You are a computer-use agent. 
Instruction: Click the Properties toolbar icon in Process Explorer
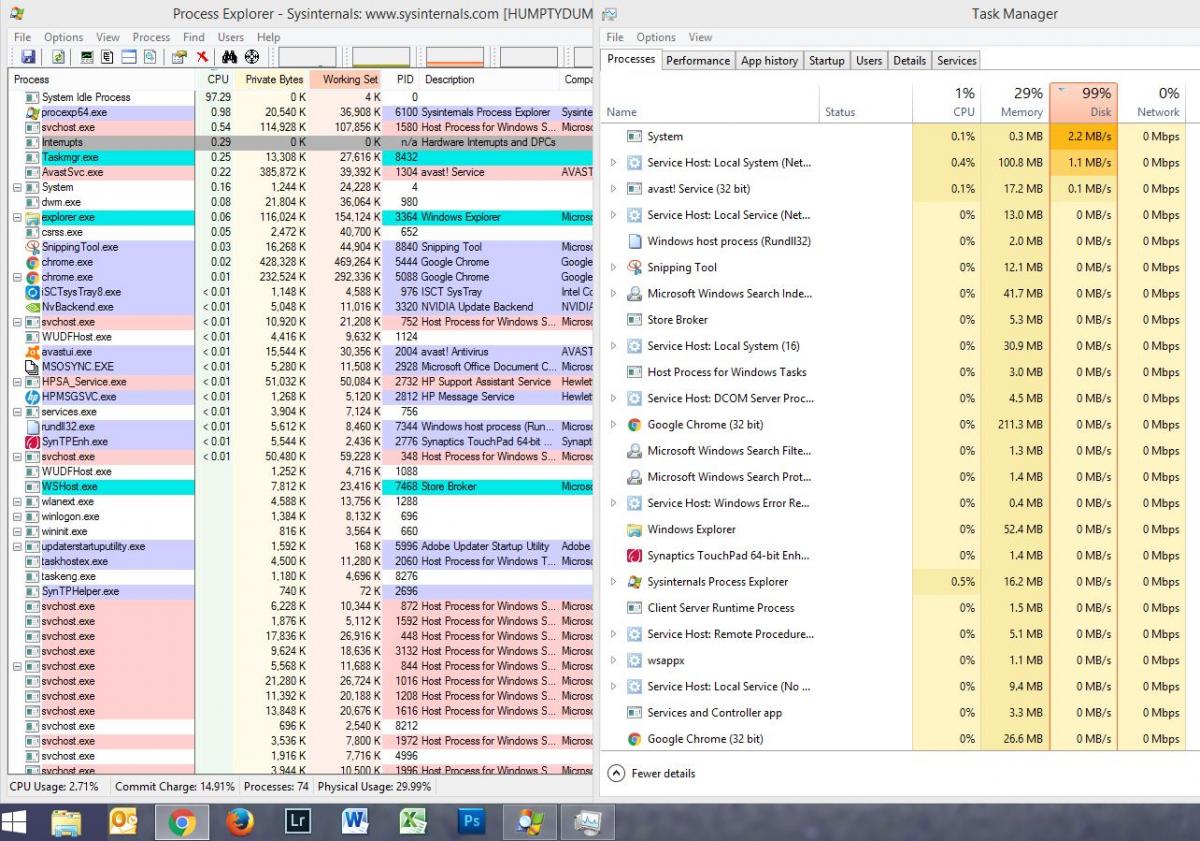point(179,57)
